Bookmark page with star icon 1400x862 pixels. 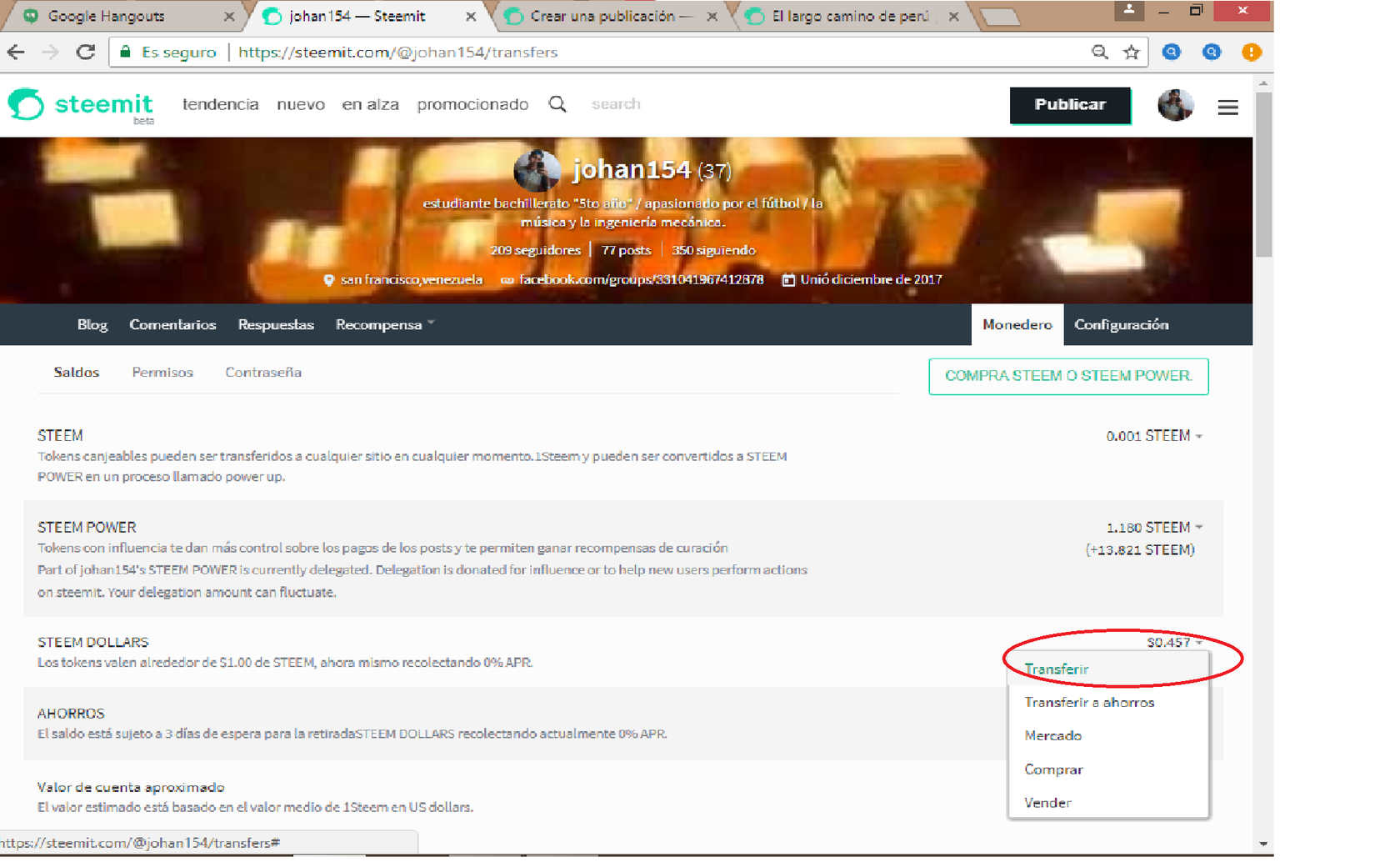point(1131,53)
